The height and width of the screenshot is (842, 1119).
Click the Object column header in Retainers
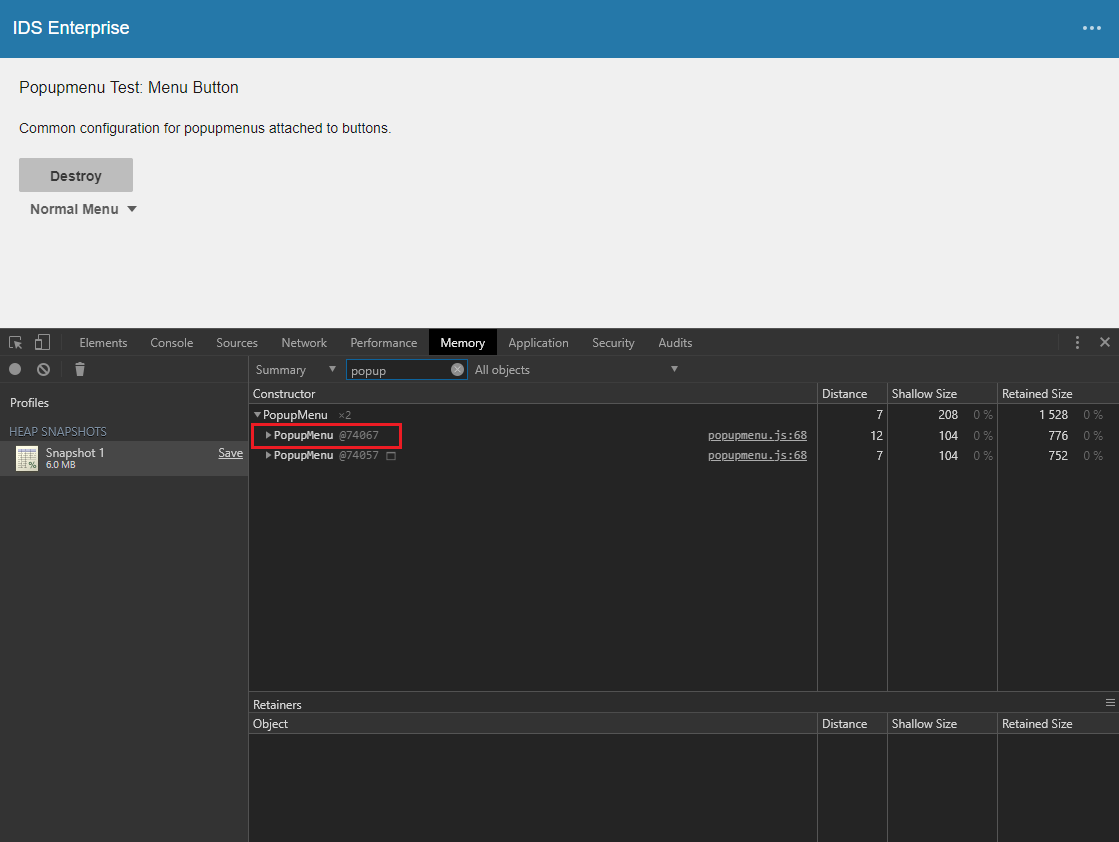(x=532, y=724)
